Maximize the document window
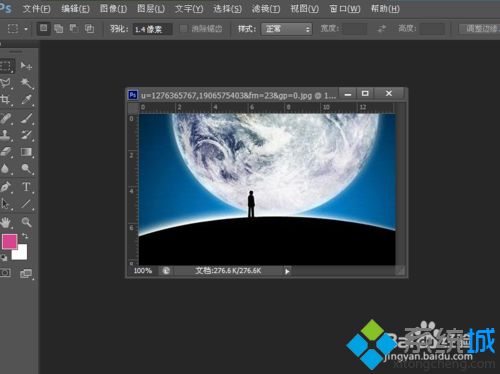The height and width of the screenshot is (374, 500). (x=365, y=94)
